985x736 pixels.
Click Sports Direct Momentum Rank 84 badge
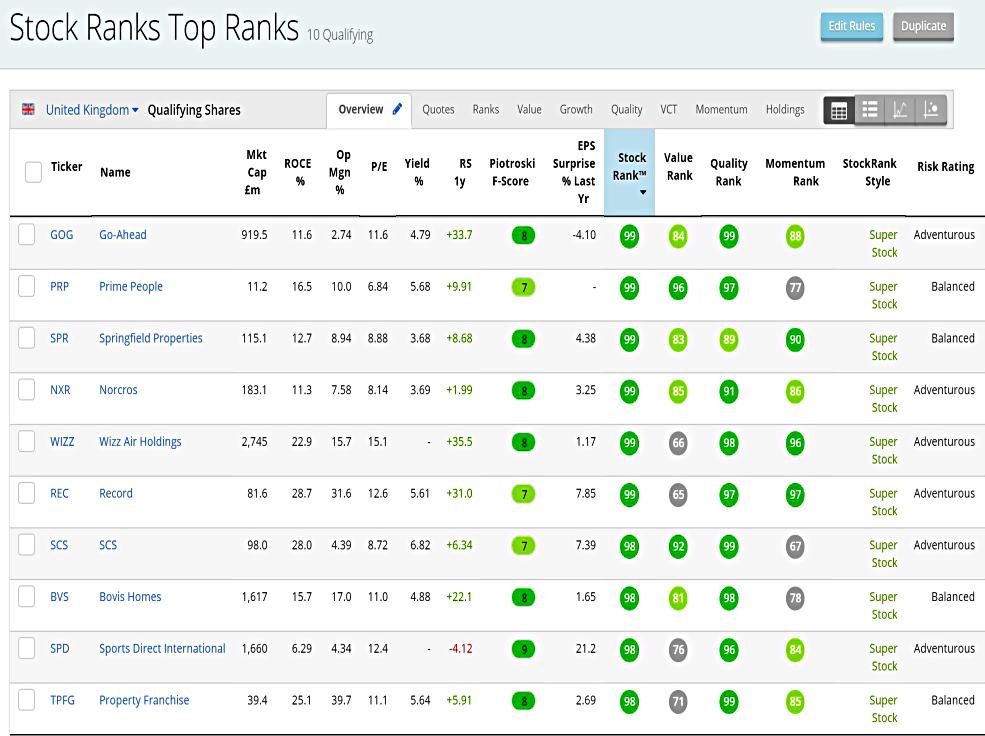click(x=795, y=650)
